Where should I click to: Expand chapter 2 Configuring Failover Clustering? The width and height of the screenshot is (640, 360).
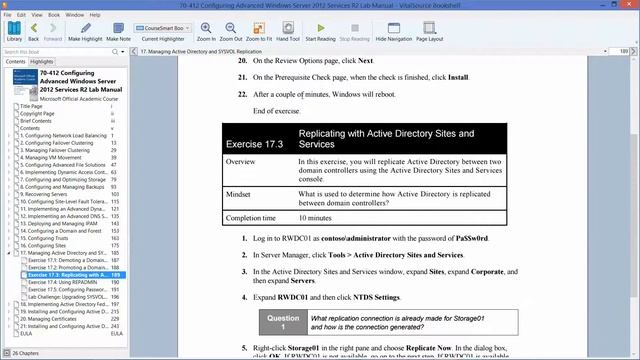(x=9, y=143)
